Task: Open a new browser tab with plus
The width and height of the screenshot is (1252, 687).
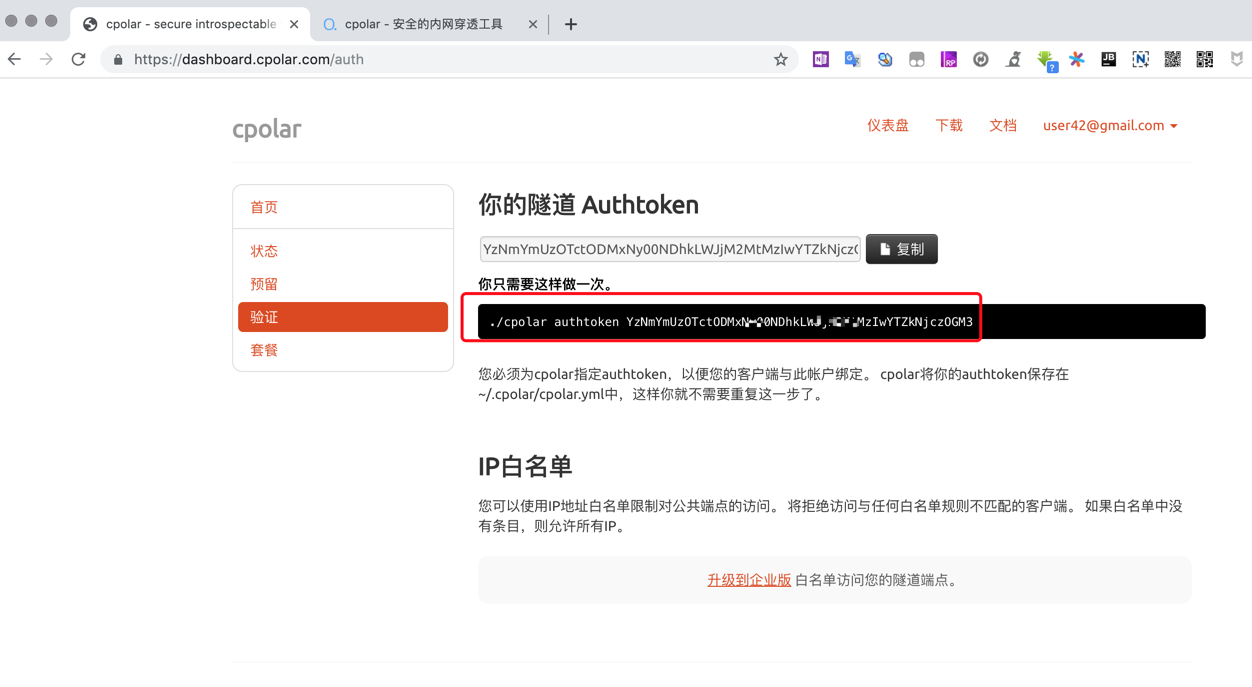Action: pyautogui.click(x=570, y=24)
